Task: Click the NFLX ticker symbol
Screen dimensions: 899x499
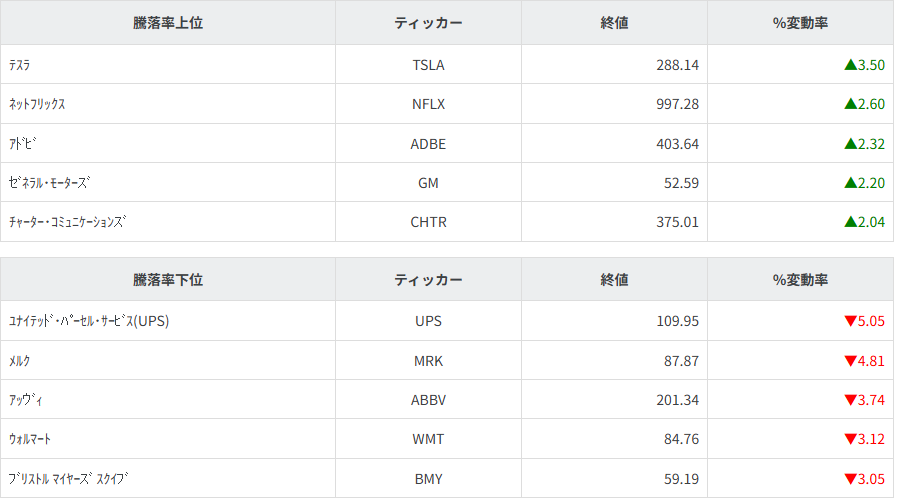Action: click(x=428, y=104)
